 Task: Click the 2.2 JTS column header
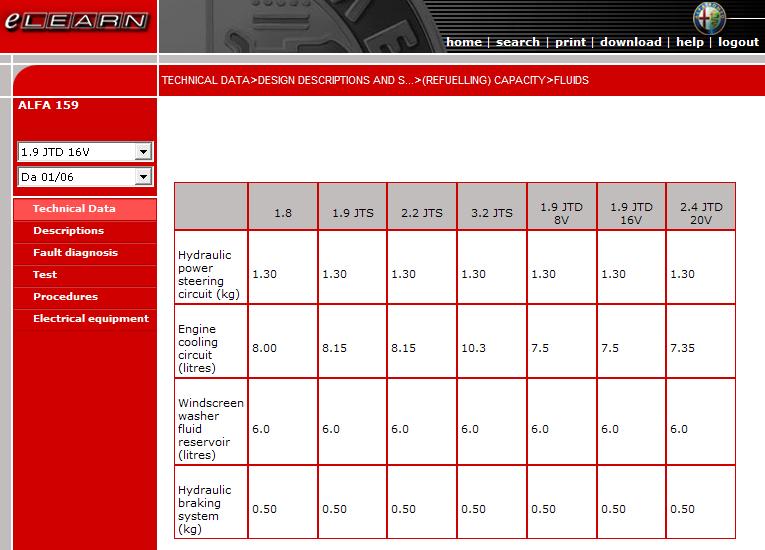(422, 206)
